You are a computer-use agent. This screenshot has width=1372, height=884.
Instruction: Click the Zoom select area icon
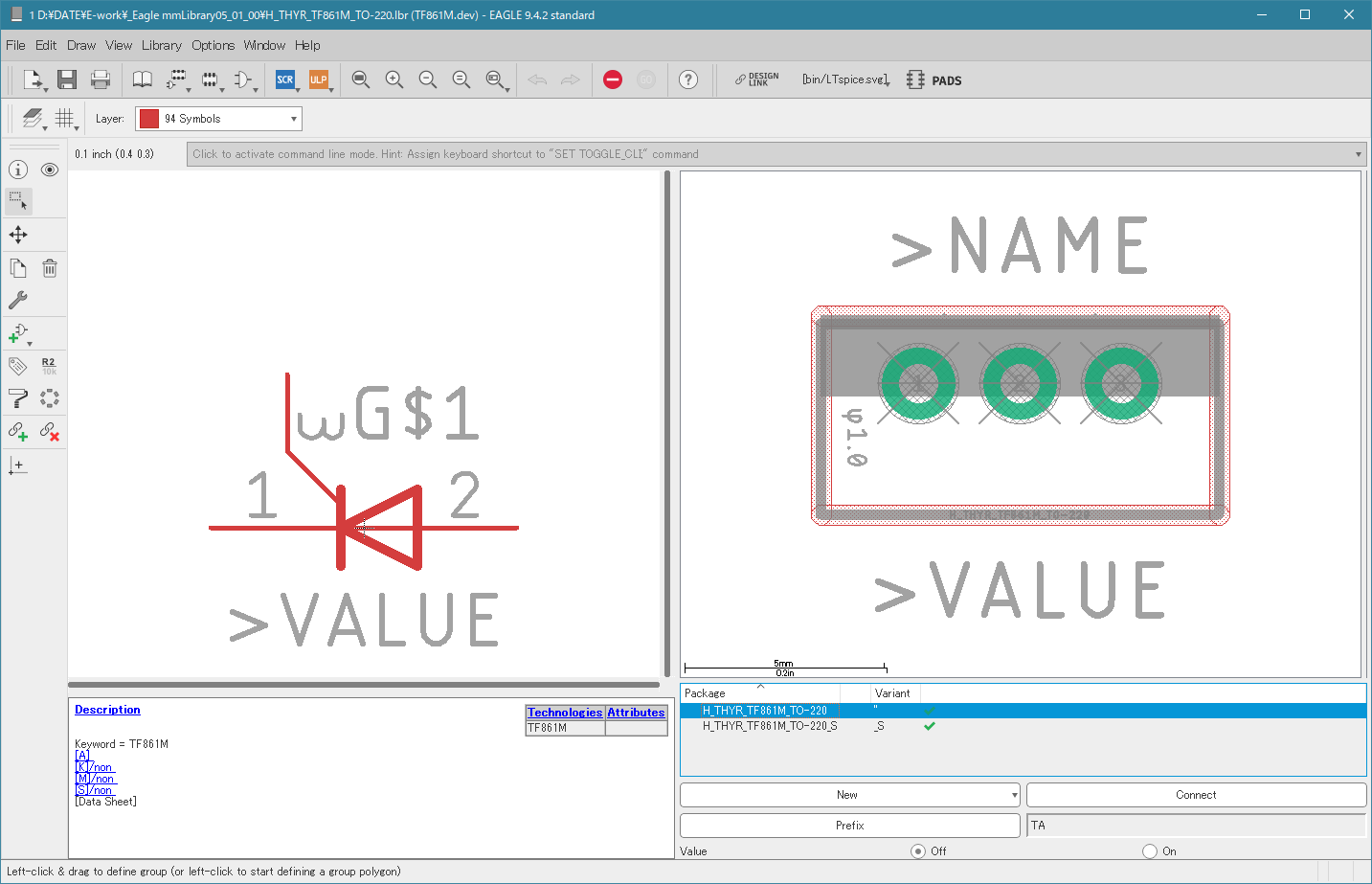(x=495, y=79)
